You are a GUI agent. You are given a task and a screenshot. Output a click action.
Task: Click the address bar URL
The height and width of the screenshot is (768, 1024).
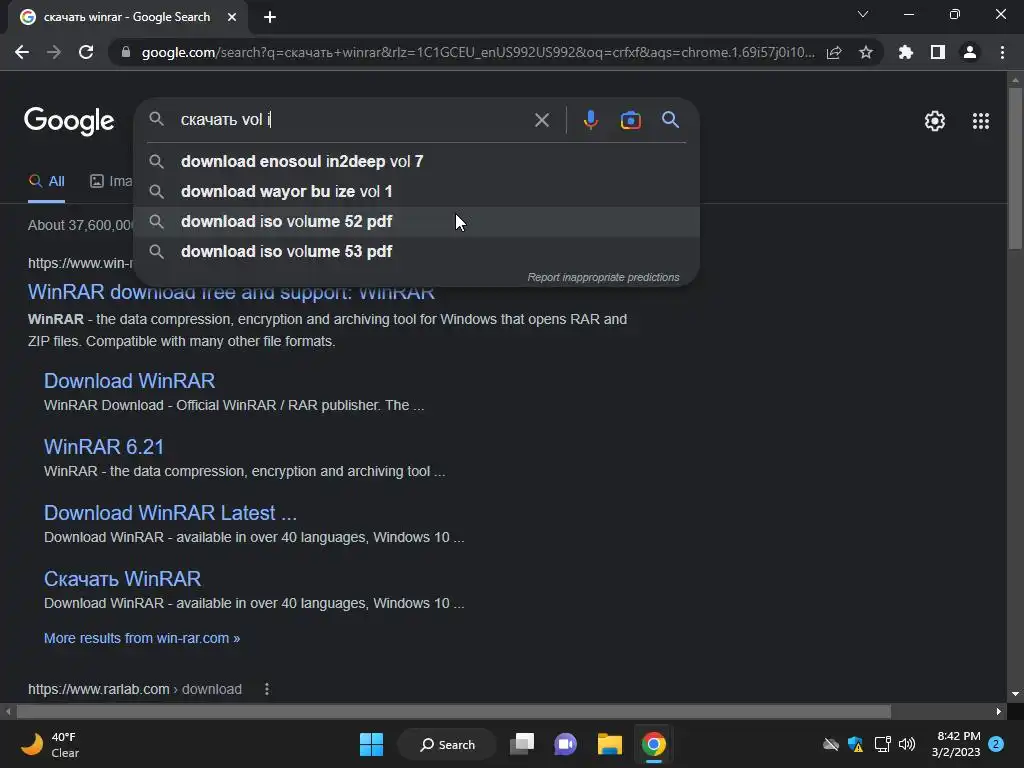click(x=477, y=52)
